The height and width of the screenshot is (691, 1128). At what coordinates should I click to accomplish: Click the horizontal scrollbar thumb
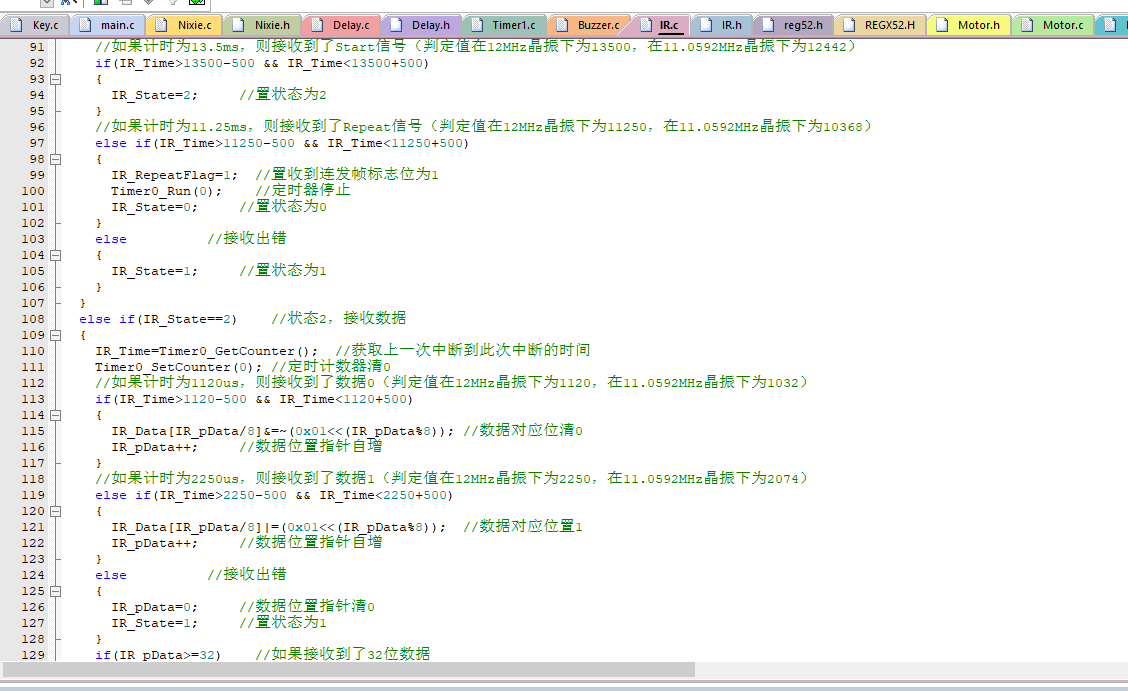tap(349, 669)
